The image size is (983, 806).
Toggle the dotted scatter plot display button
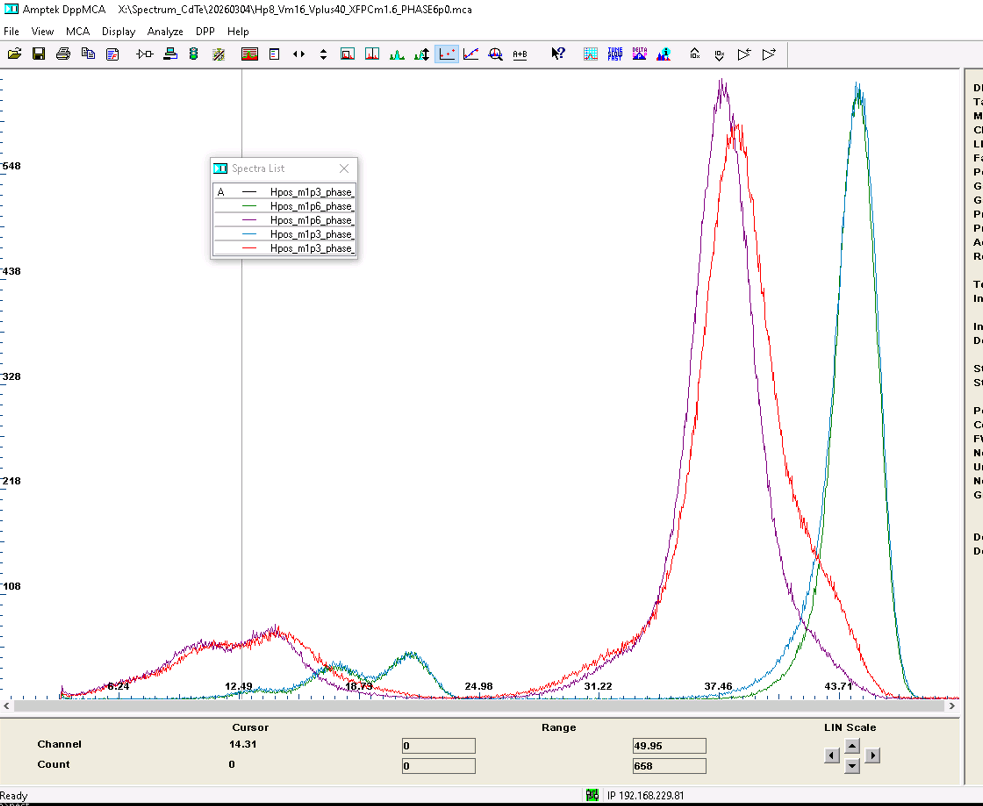click(x=446, y=54)
